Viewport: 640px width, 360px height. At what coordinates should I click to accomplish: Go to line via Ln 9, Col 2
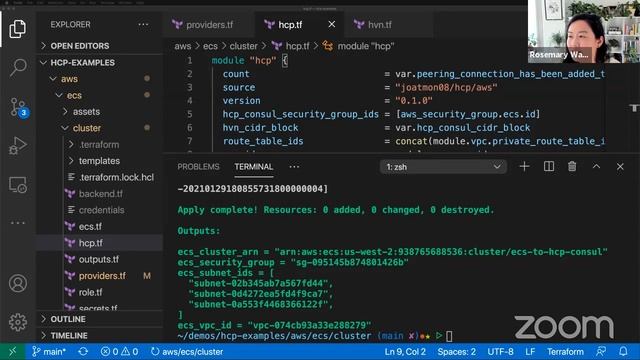pyautogui.click(x=405, y=351)
